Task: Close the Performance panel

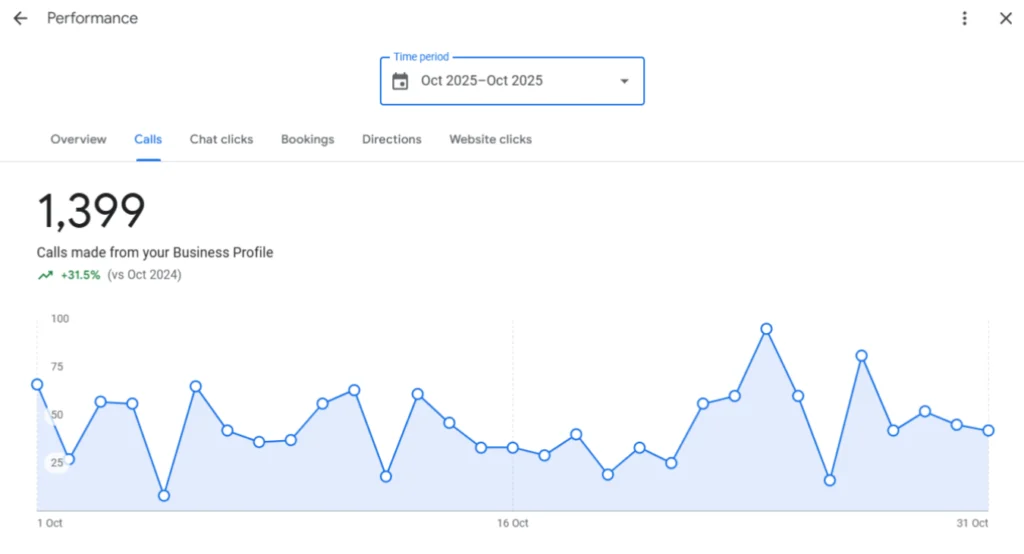Action: (1005, 19)
